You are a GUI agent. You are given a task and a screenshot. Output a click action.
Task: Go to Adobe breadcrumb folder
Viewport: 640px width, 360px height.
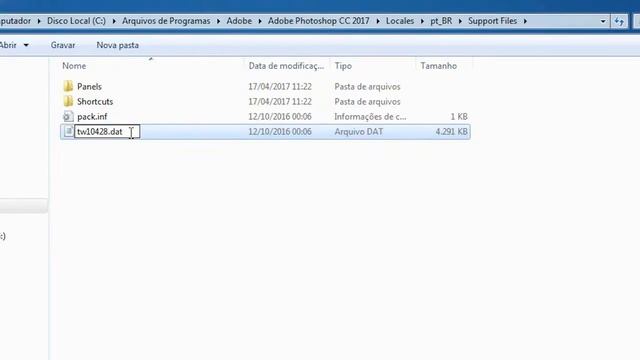pos(239,21)
